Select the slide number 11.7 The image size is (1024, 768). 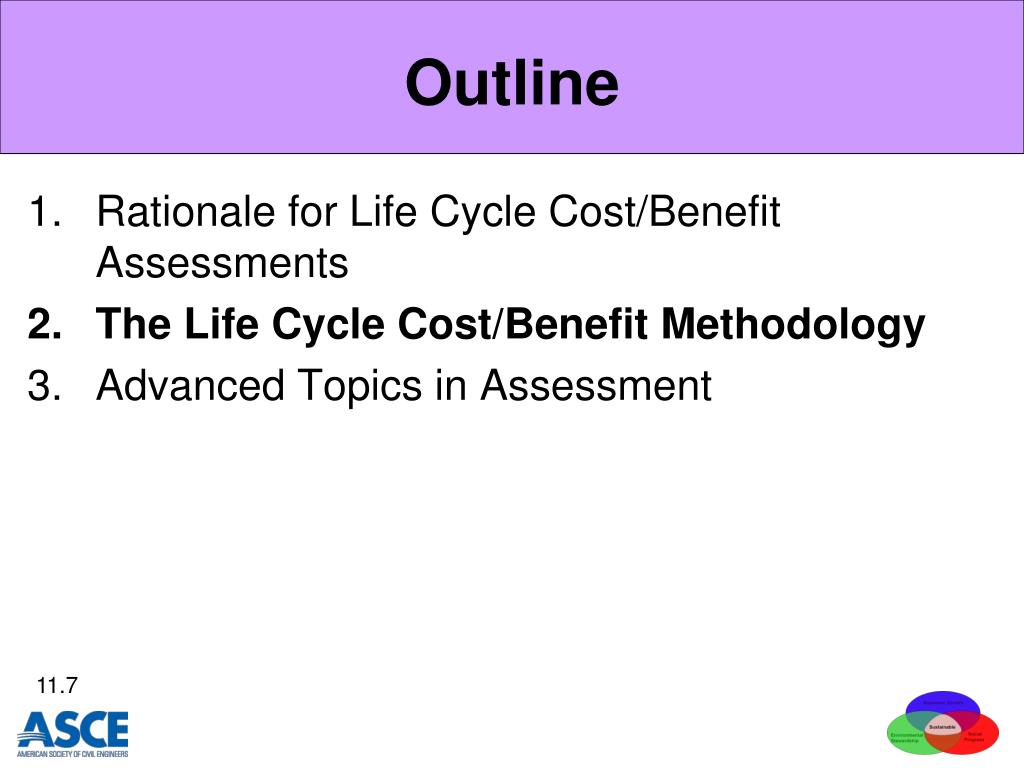(x=57, y=686)
